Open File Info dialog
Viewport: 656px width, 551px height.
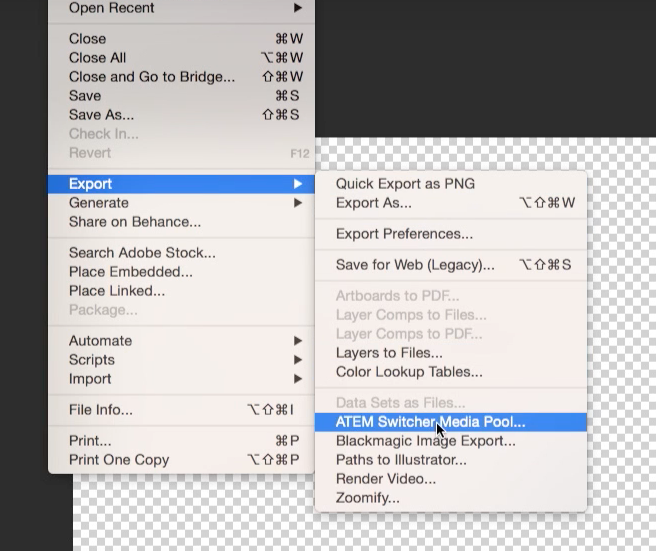tap(181, 410)
